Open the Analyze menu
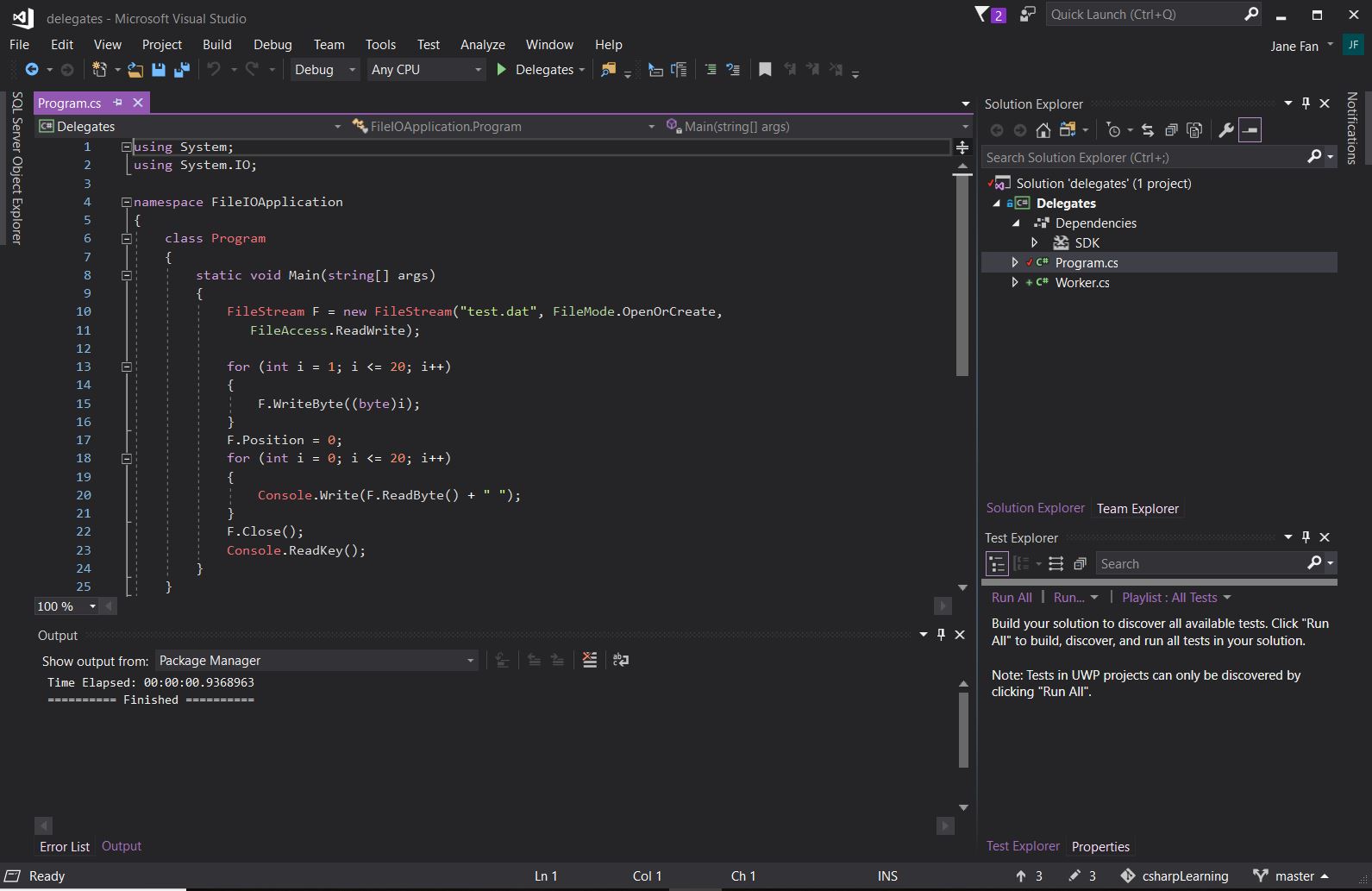The height and width of the screenshot is (891, 1372). click(x=483, y=45)
